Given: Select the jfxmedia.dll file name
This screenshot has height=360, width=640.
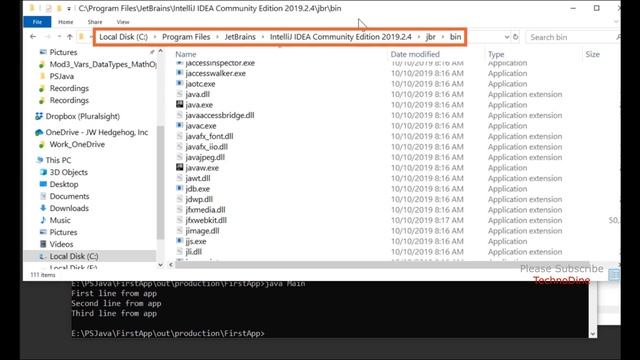Looking at the screenshot, I should coord(205,210).
